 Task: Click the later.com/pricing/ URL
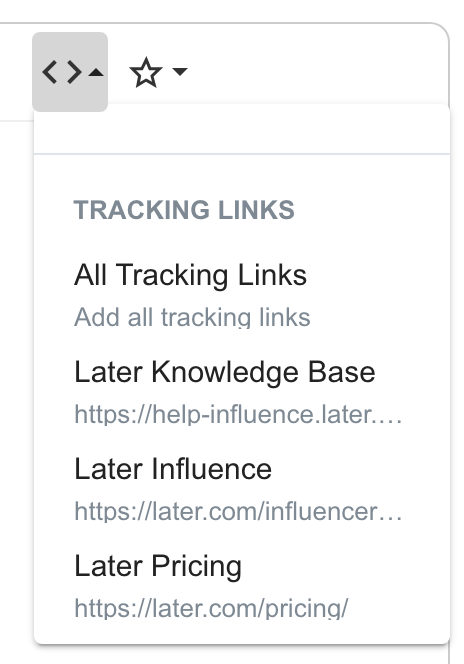point(211,608)
